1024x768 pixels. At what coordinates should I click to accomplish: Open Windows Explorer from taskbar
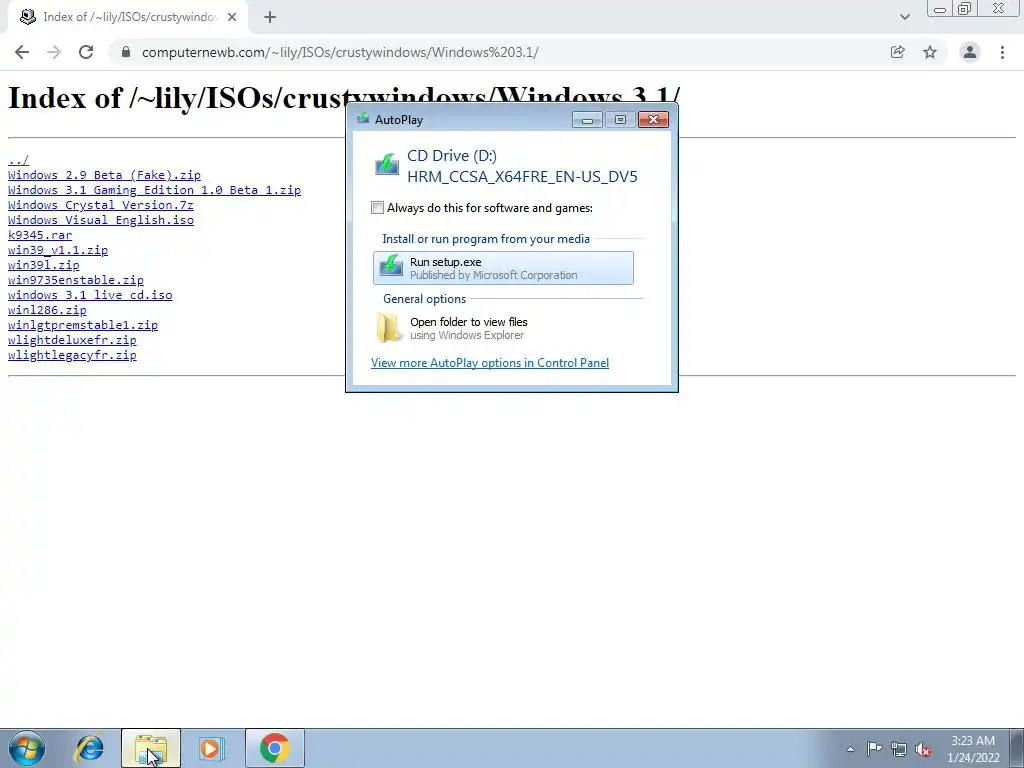pyautogui.click(x=151, y=748)
